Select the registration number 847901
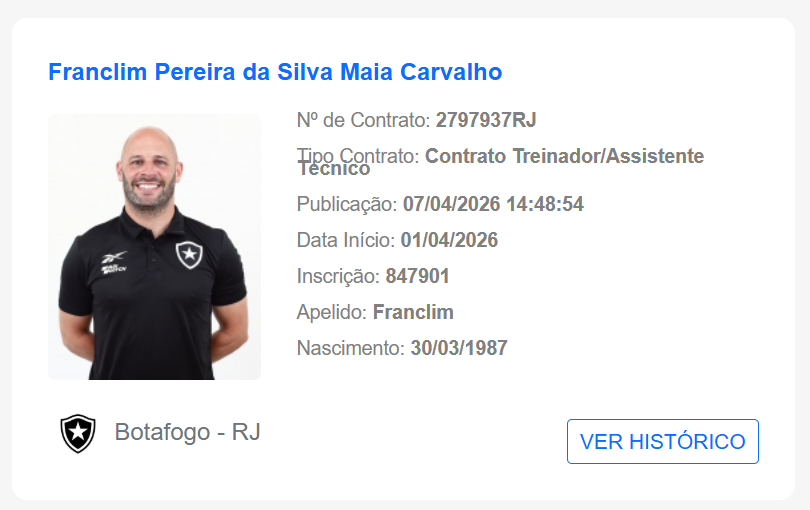This screenshot has height=510, width=810. click(417, 276)
